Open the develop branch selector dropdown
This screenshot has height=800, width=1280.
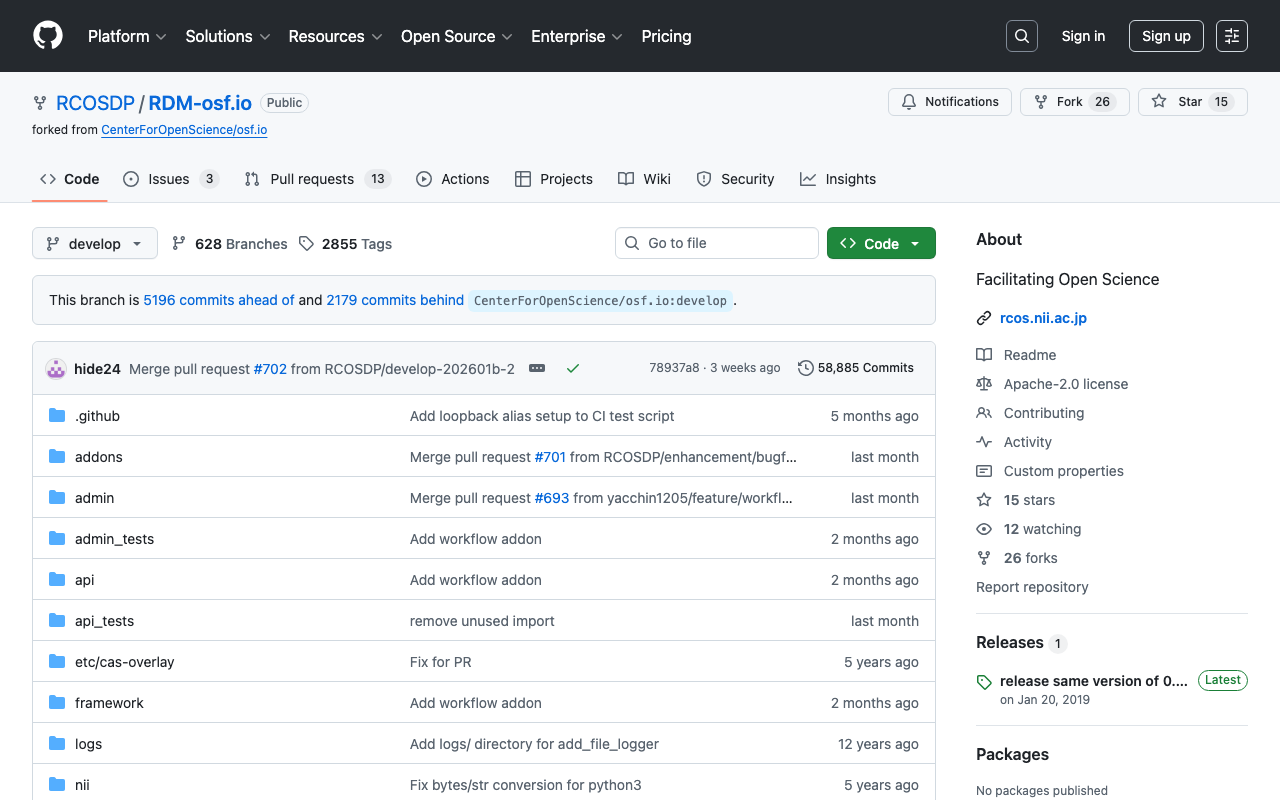pyautogui.click(x=94, y=243)
